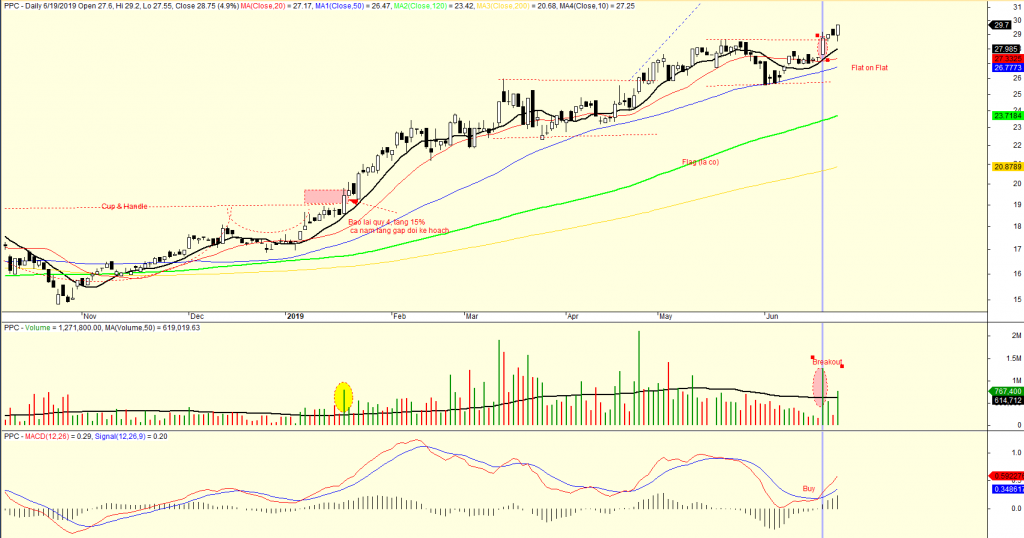Click the 2019 year marker on time axis
1024x538 pixels.
coord(294,317)
